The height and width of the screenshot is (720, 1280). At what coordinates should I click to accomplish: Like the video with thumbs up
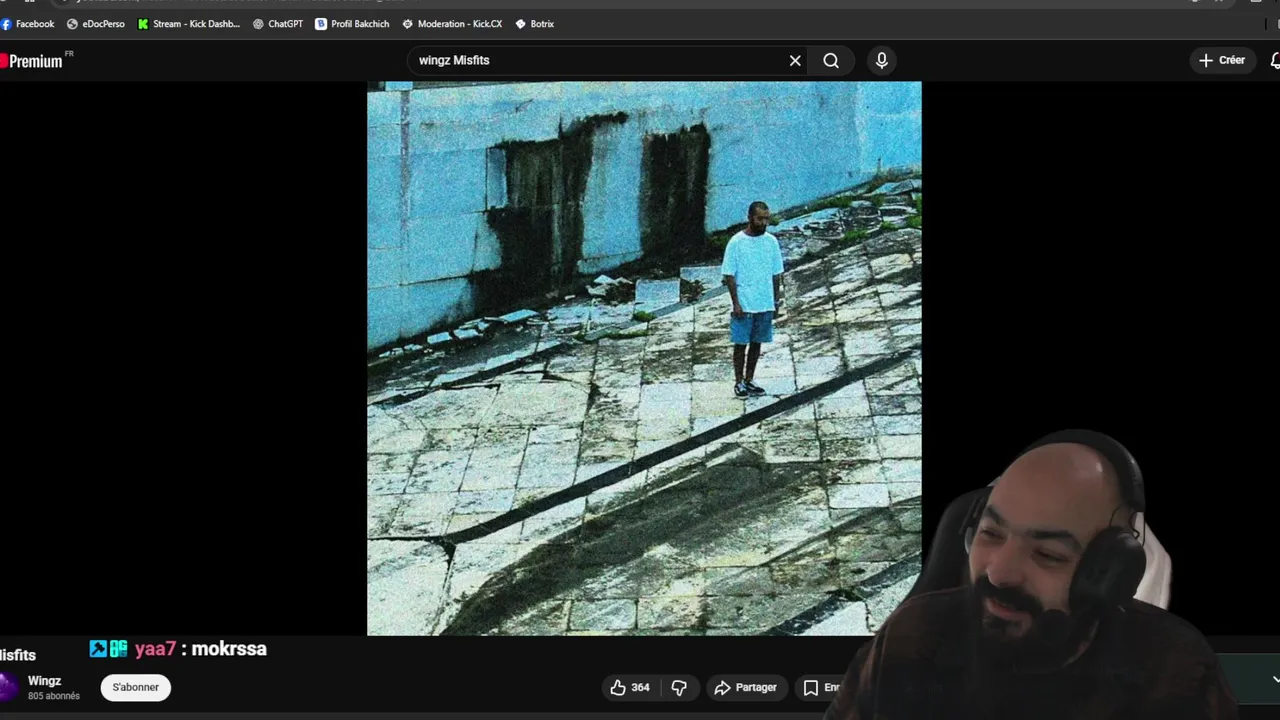click(x=630, y=687)
